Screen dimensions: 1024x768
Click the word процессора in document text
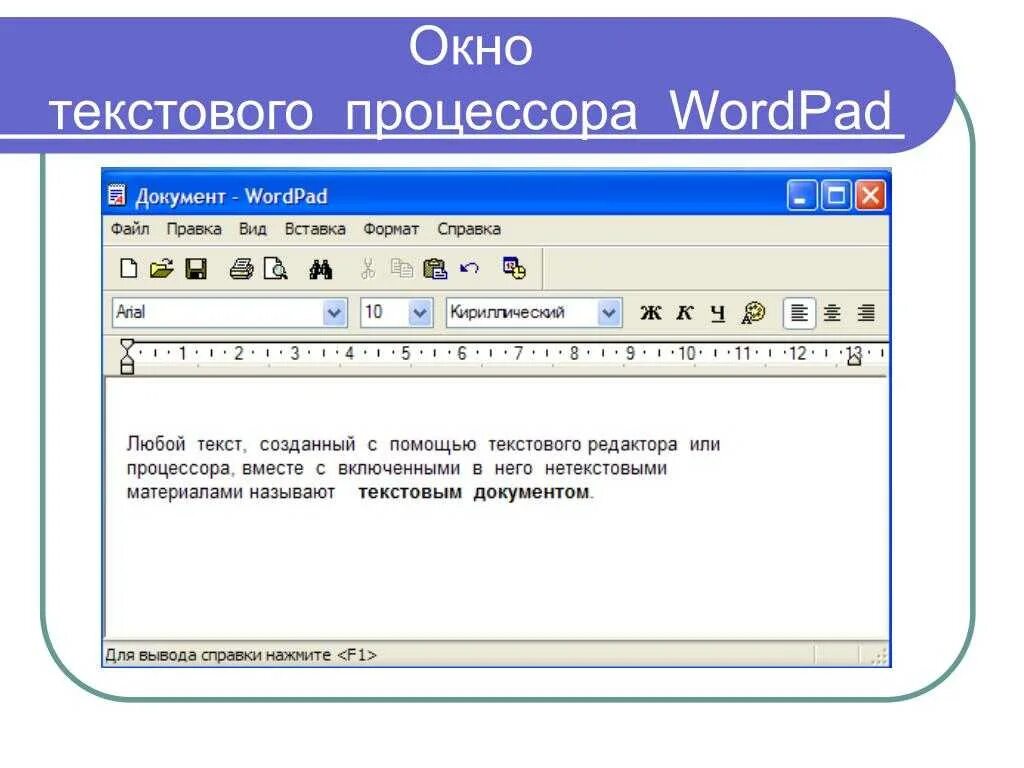tap(178, 469)
